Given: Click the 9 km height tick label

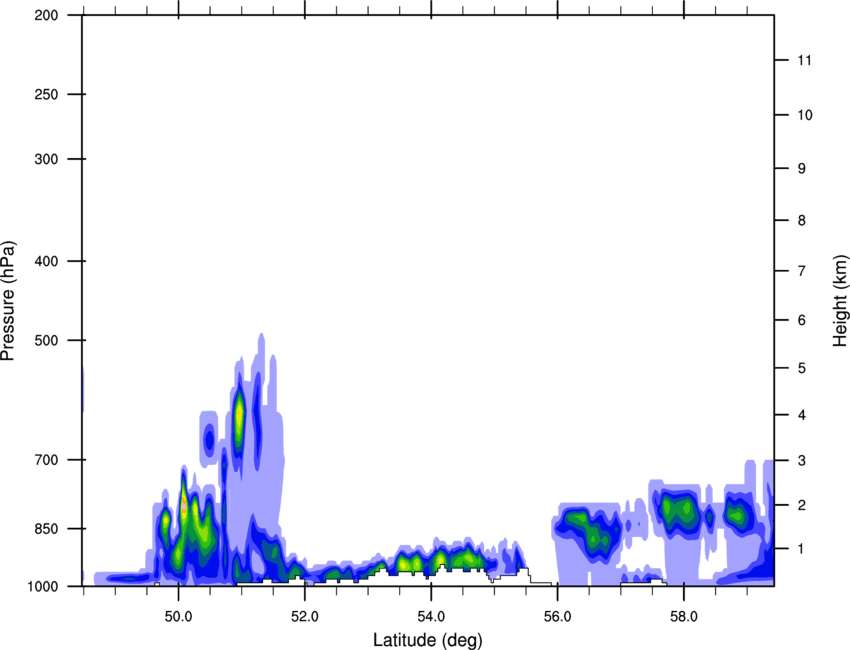Looking at the screenshot, I should 800,169.
